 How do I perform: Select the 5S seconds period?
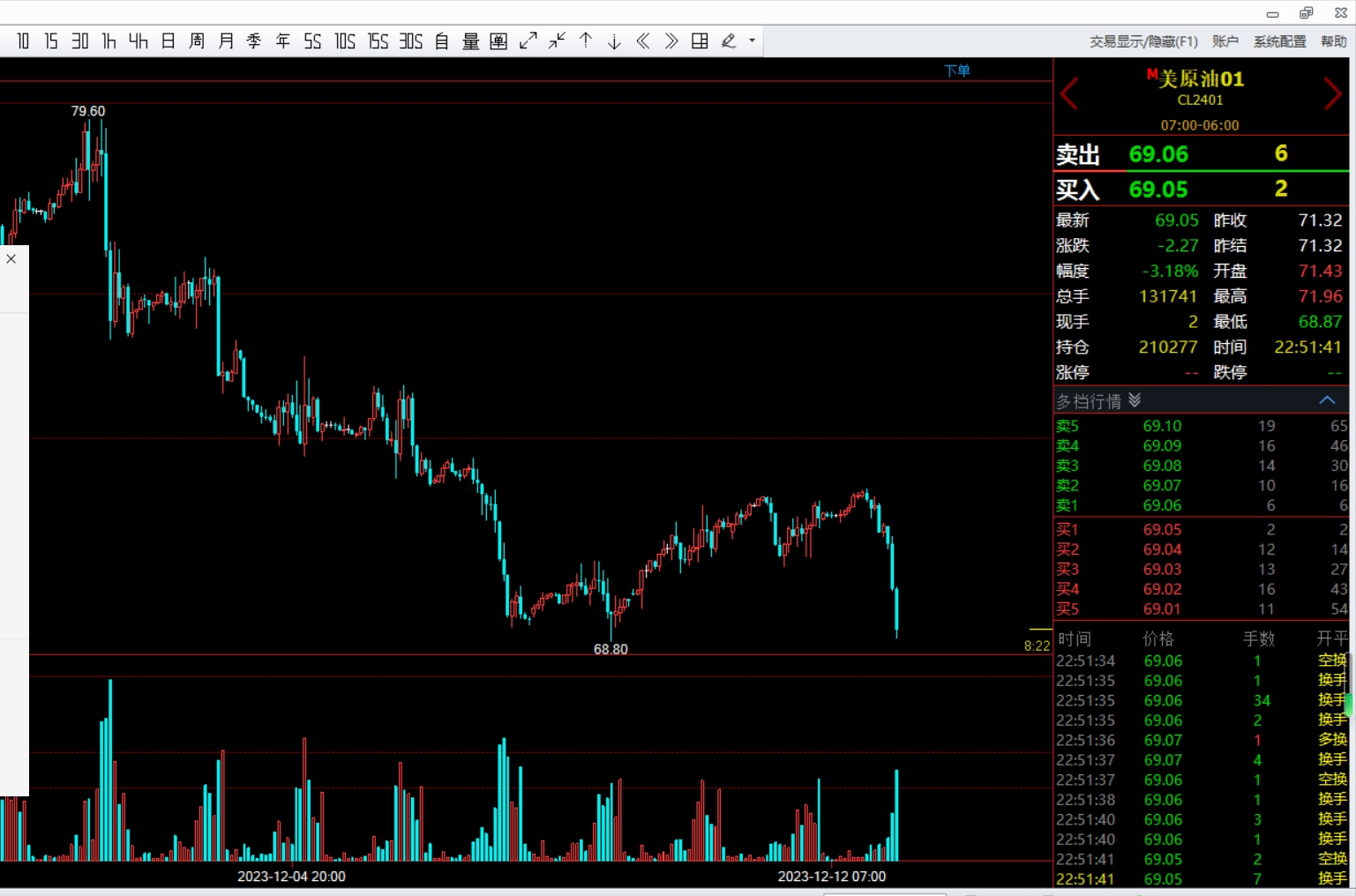click(x=312, y=41)
